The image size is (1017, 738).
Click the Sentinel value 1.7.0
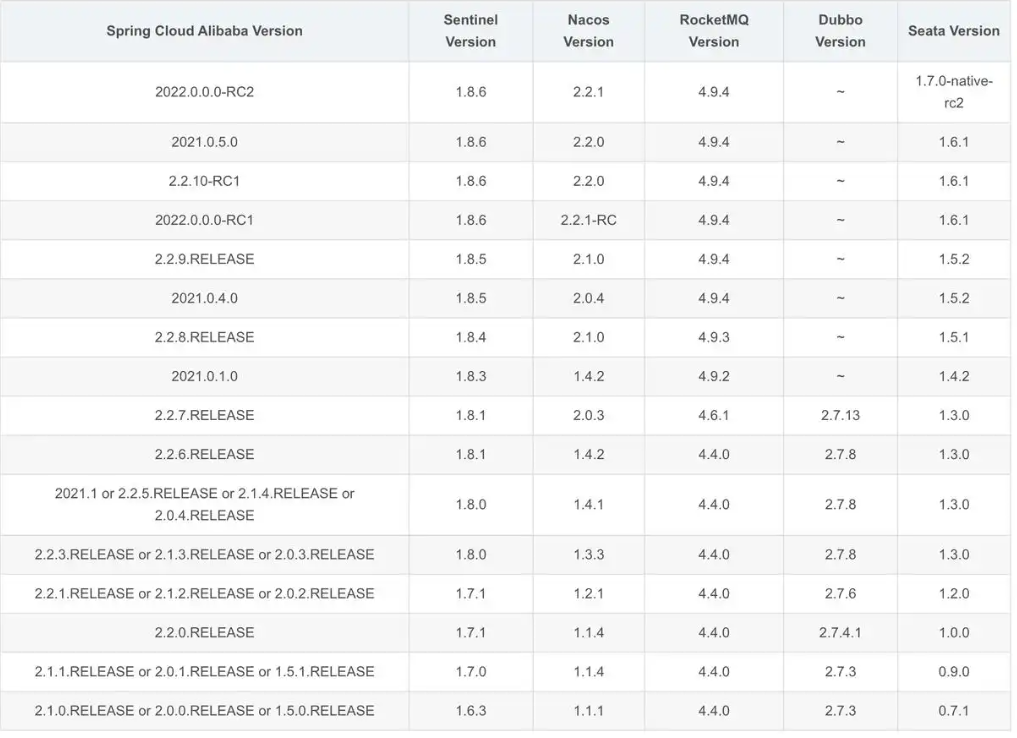[471, 671]
